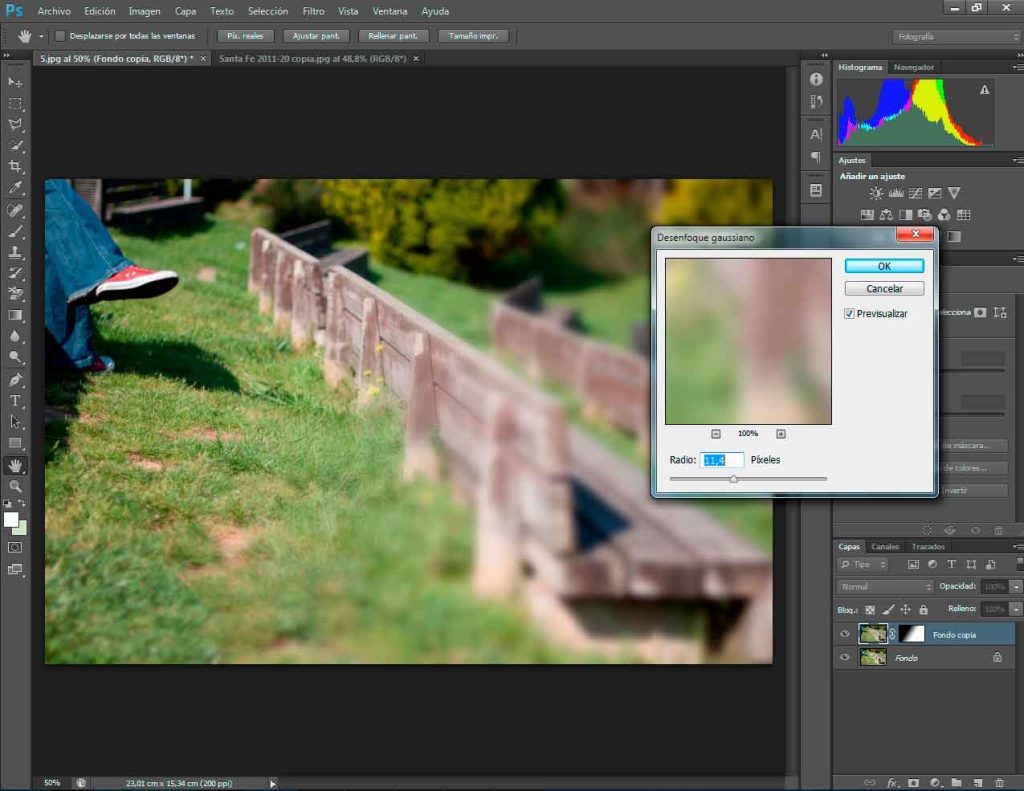Hide the Fondo copia layer
The height and width of the screenshot is (791, 1024).
point(845,634)
